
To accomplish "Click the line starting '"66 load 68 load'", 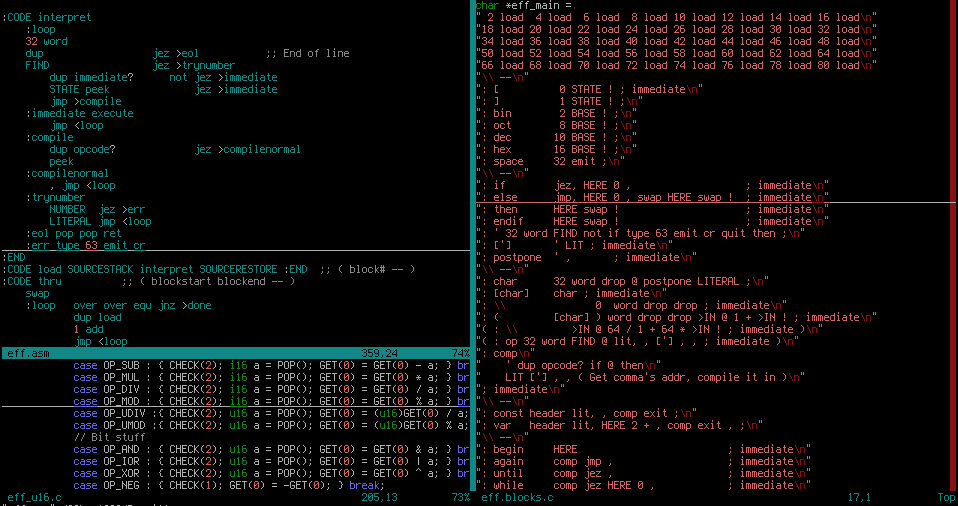I will [x=676, y=65].
